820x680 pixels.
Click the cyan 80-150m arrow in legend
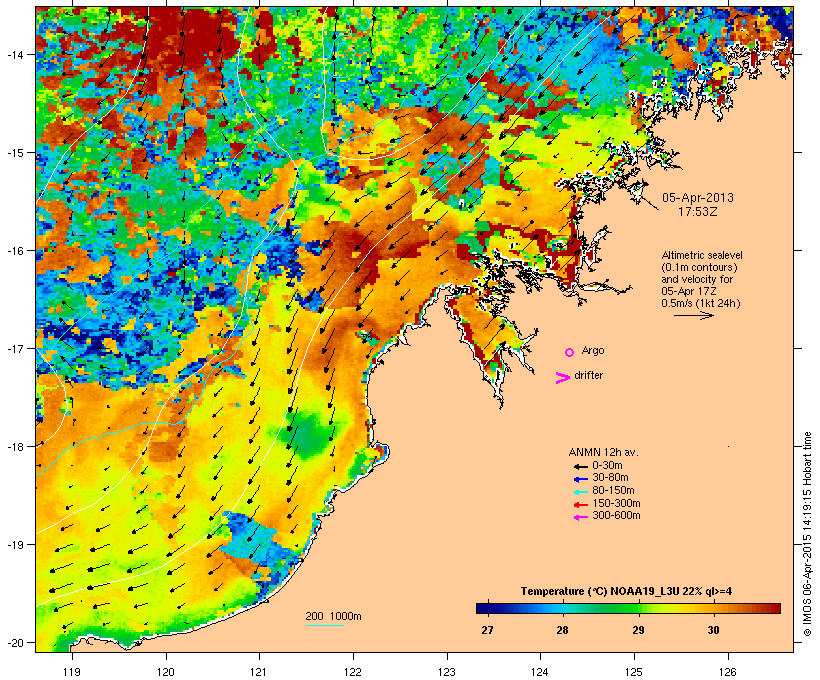pos(580,492)
